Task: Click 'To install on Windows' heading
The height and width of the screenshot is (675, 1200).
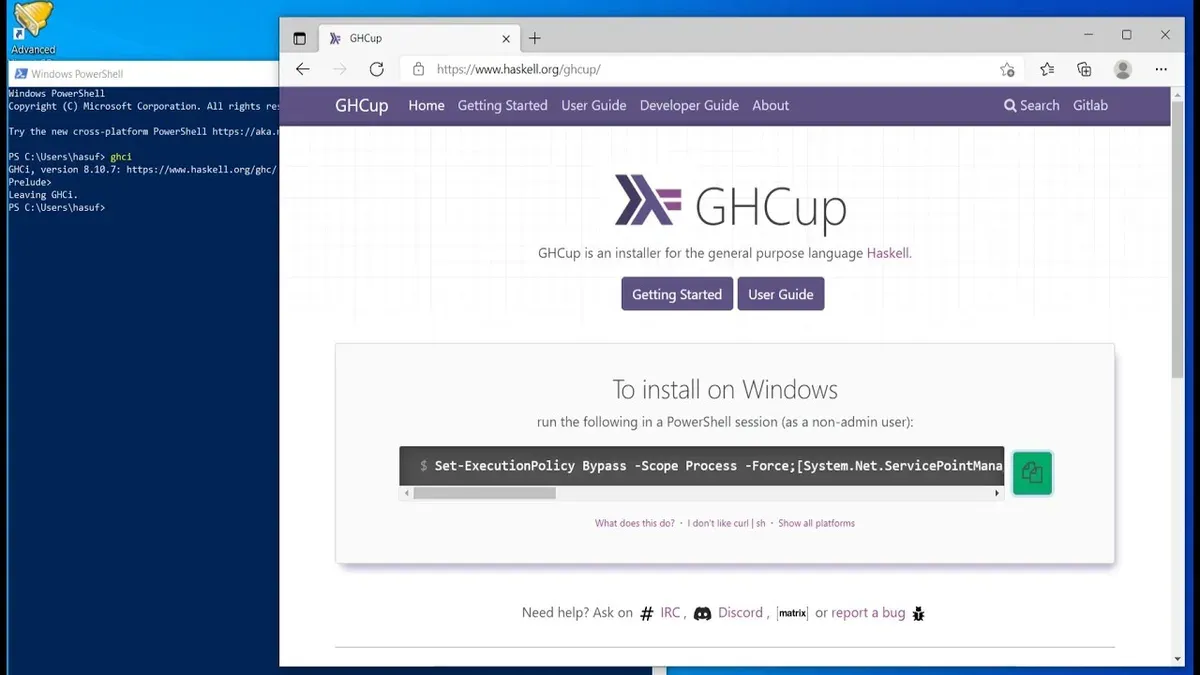Action: pyautogui.click(x=725, y=389)
